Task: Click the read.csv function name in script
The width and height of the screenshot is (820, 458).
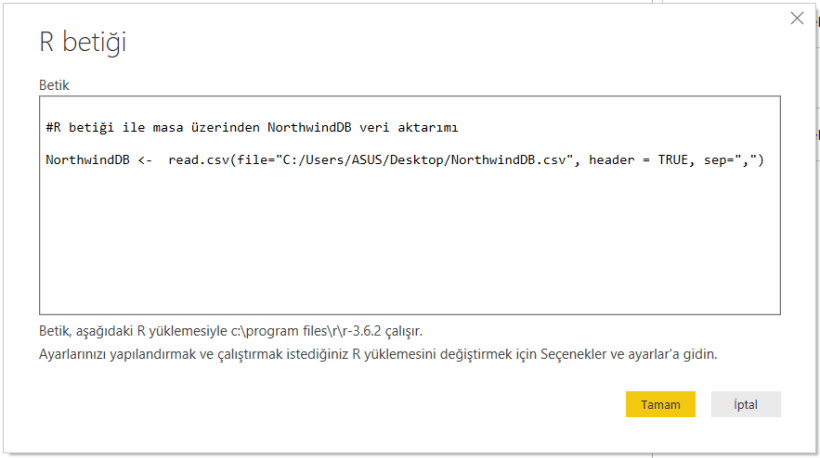Action: point(196,160)
